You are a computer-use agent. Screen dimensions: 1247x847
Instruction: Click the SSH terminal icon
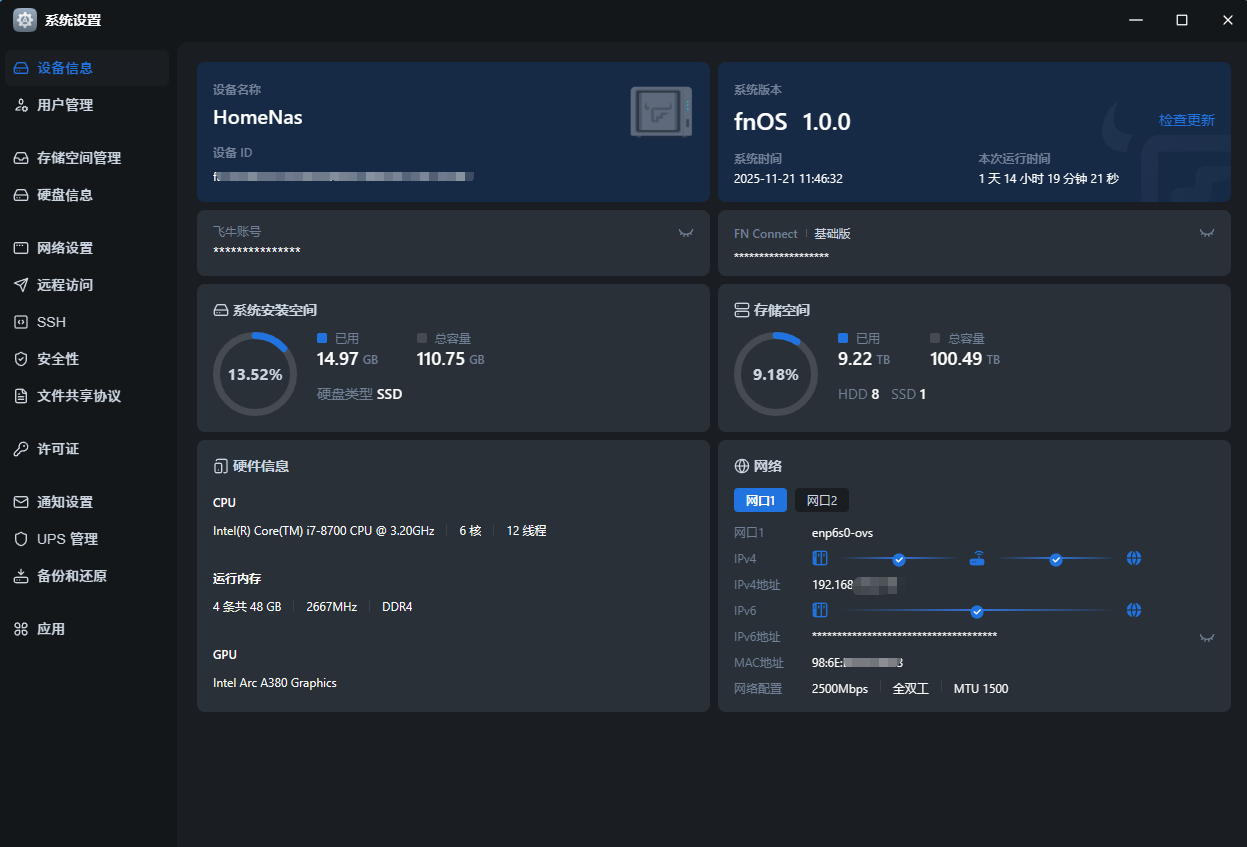pyautogui.click(x=21, y=323)
